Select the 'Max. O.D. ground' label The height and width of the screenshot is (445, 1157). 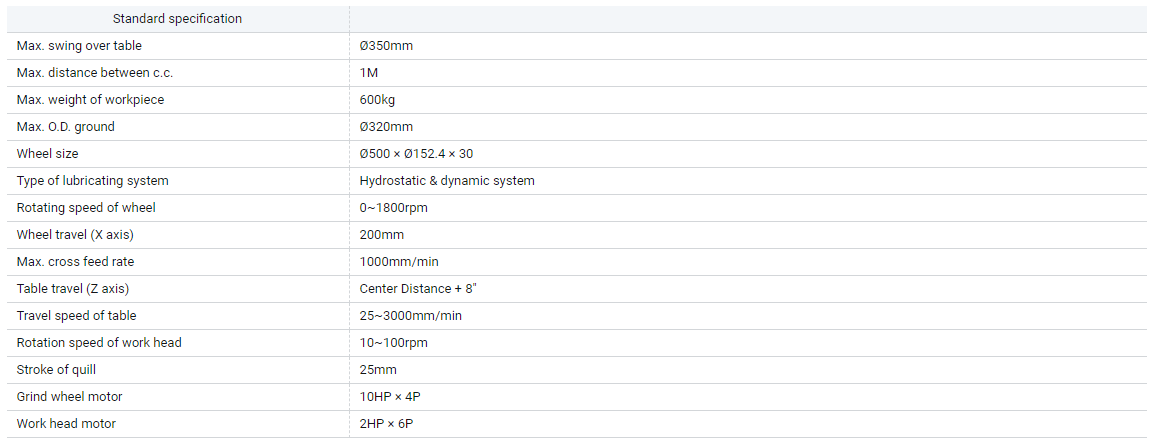tap(66, 127)
